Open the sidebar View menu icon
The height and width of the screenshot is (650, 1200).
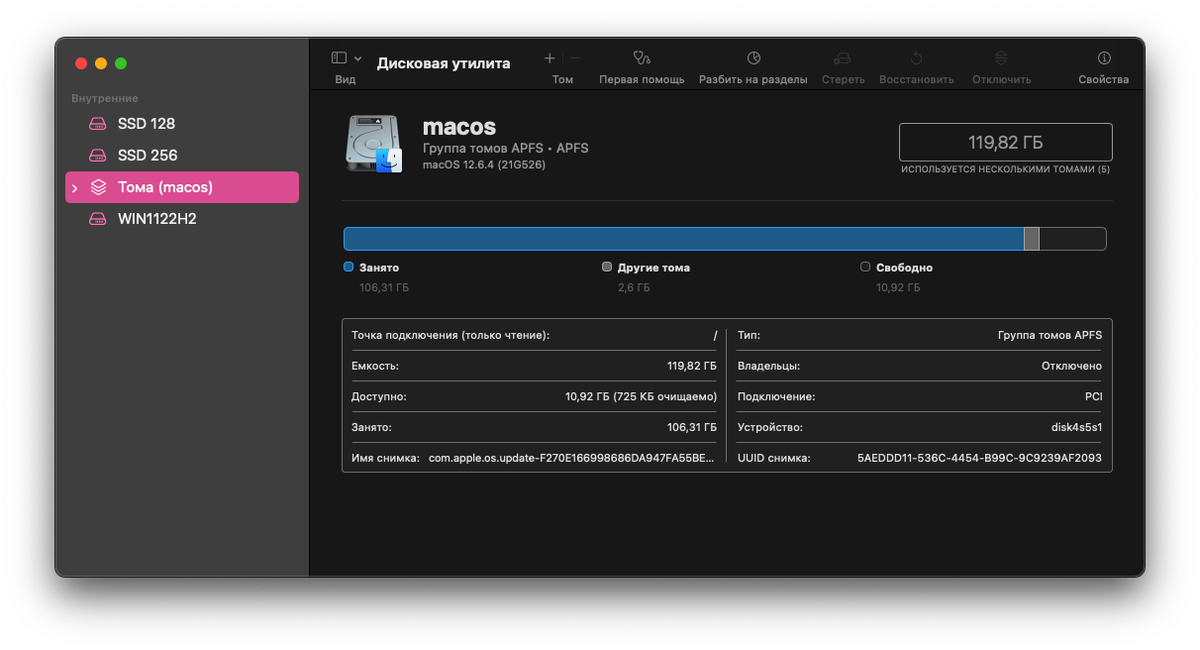pos(339,58)
